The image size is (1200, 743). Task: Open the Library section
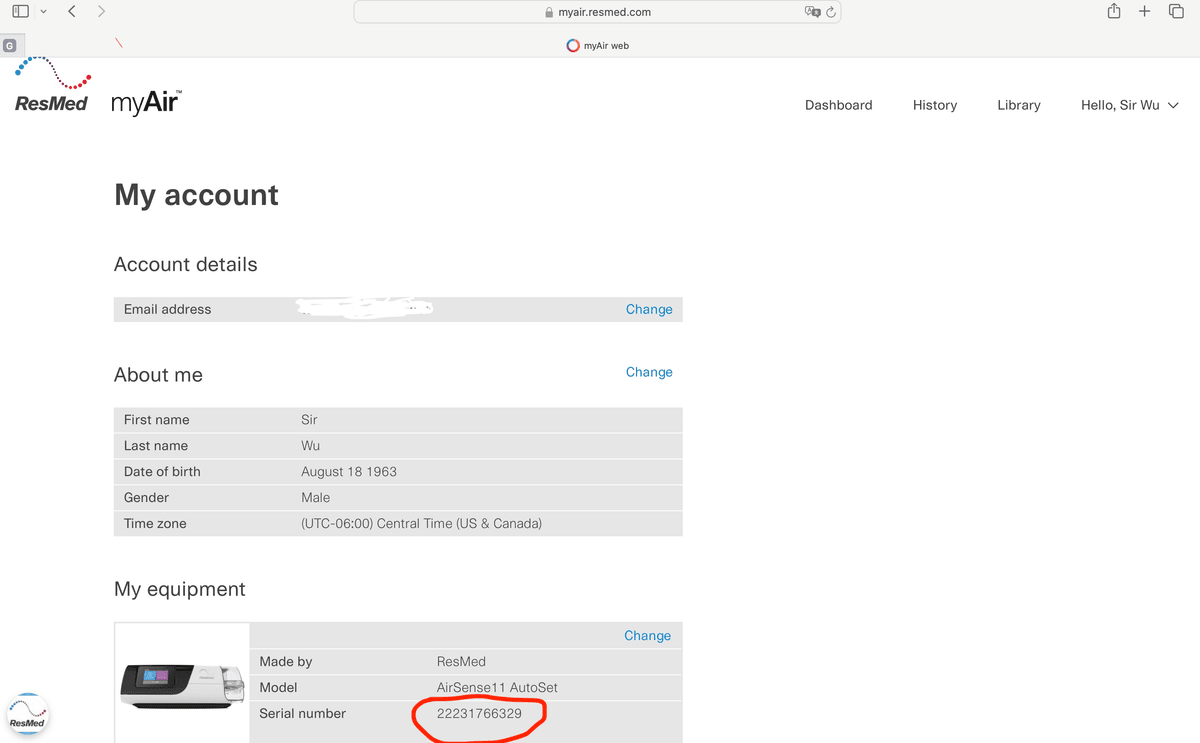pyautogui.click(x=1018, y=105)
